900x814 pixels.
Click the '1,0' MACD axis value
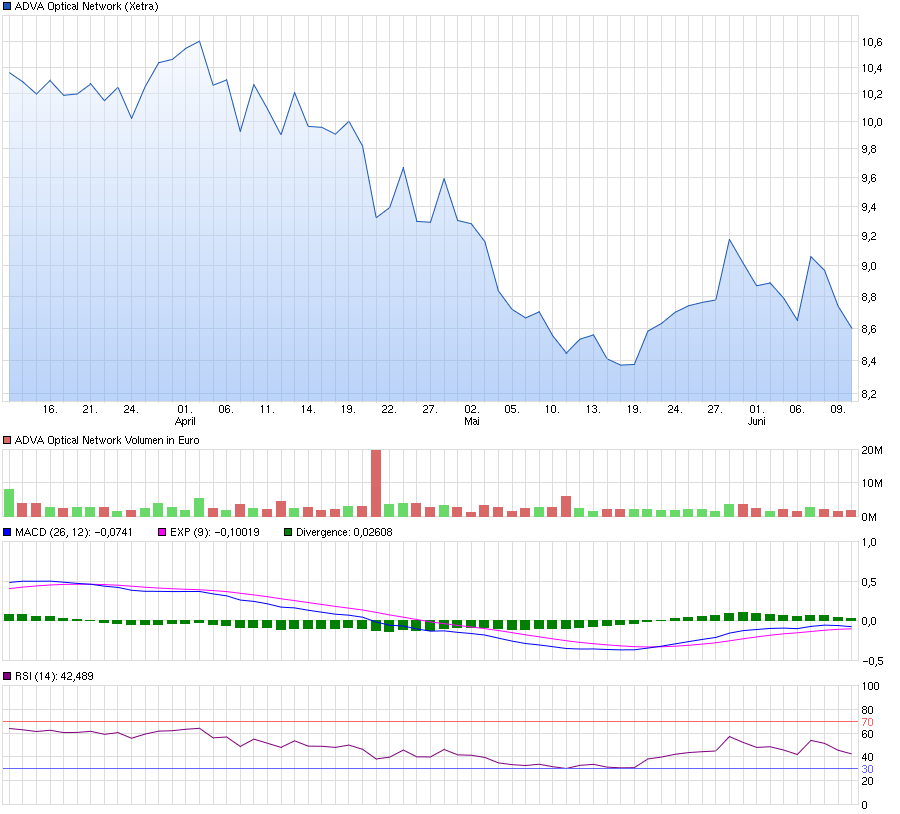[870, 542]
